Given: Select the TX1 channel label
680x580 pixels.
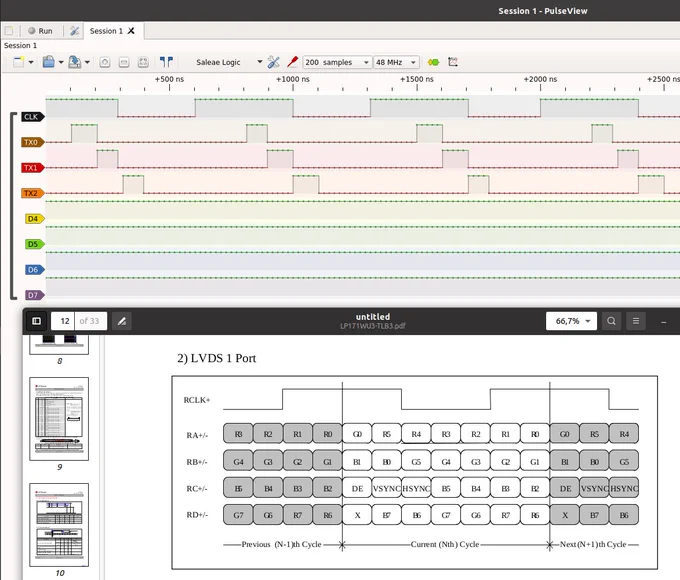Looking at the screenshot, I should pyautogui.click(x=32, y=168).
